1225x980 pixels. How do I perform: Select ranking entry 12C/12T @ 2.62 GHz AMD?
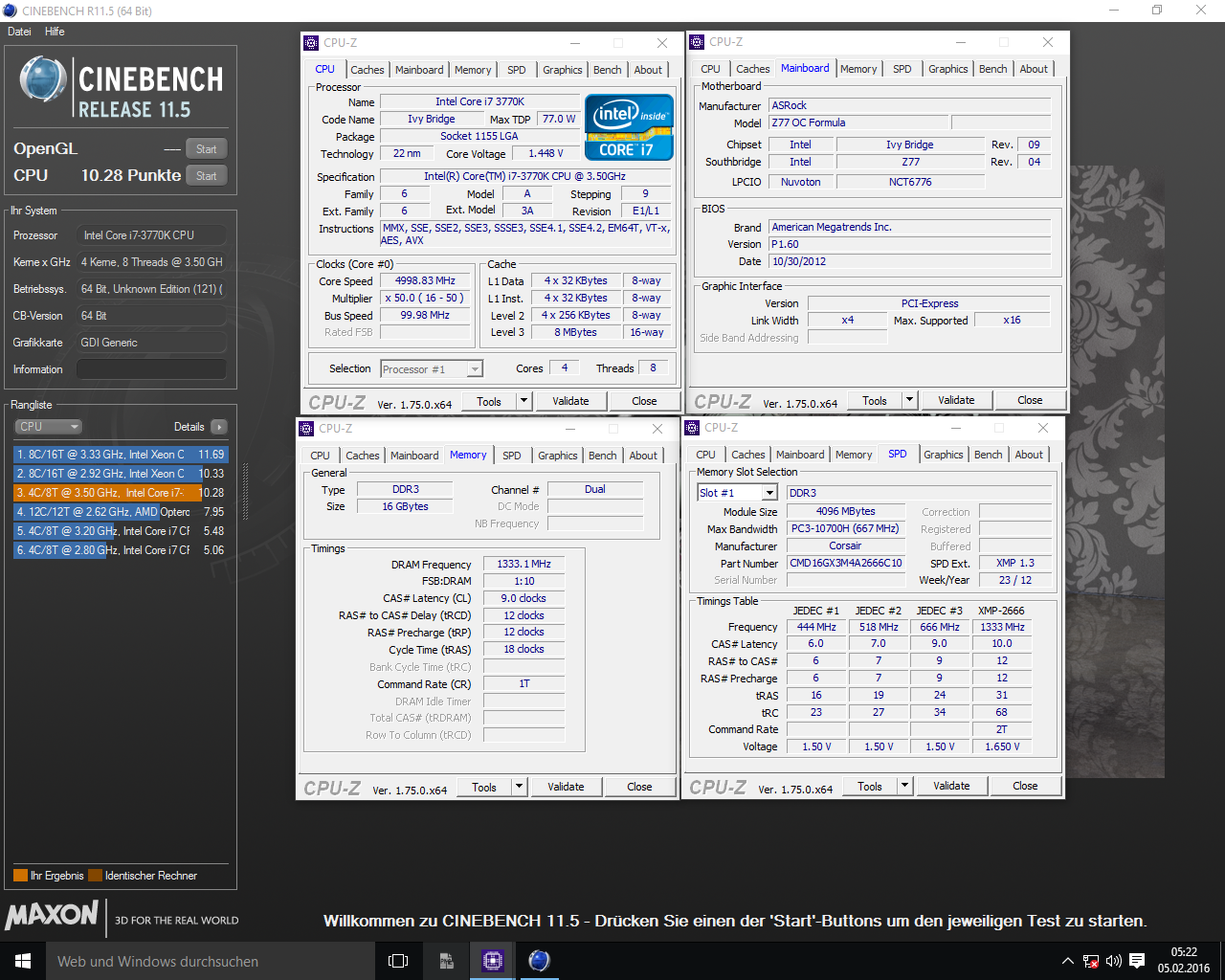pyautogui.click(x=121, y=512)
